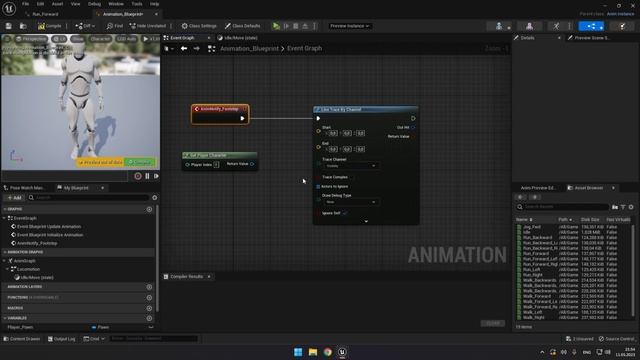The height and width of the screenshot is (360, 640).
Task: Navigate forward in graph history
Action: pyautogui.click(x=197, y=49)
